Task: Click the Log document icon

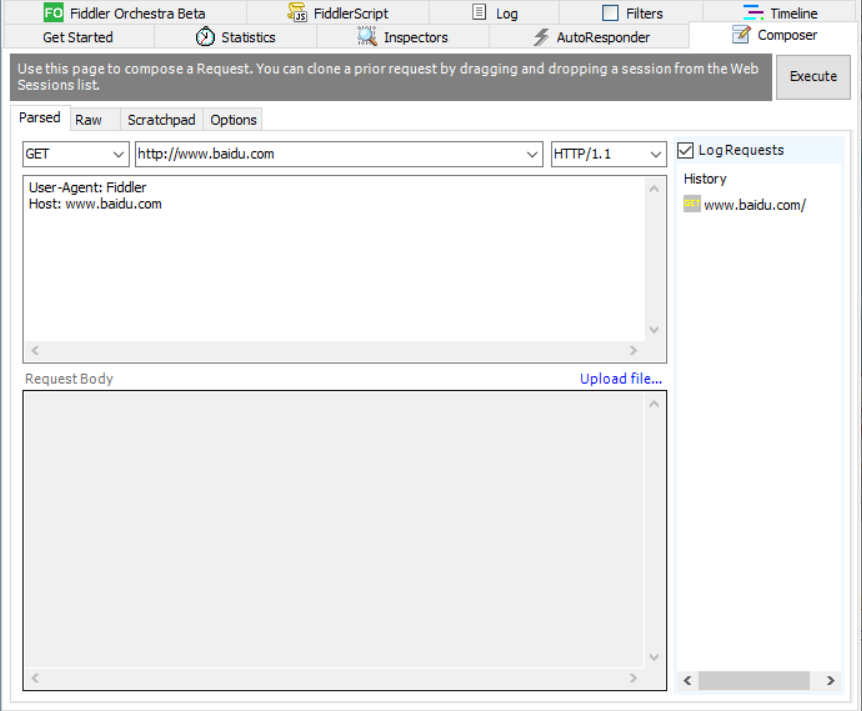Action: pyautogui.click(x=479, y=12)
